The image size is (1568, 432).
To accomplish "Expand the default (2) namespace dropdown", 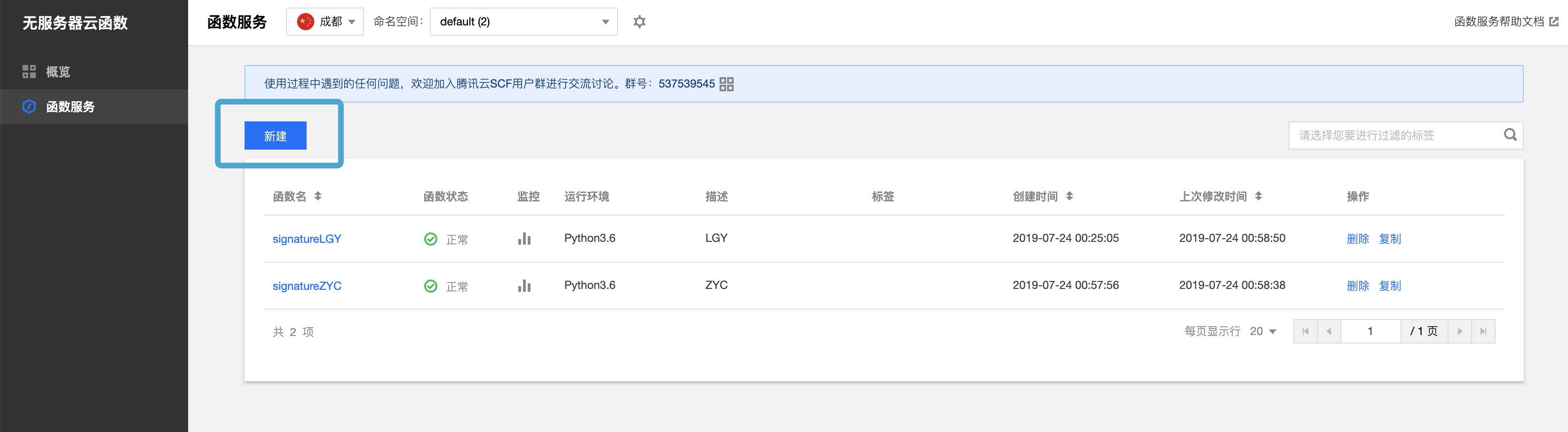I will coord(523,22).
